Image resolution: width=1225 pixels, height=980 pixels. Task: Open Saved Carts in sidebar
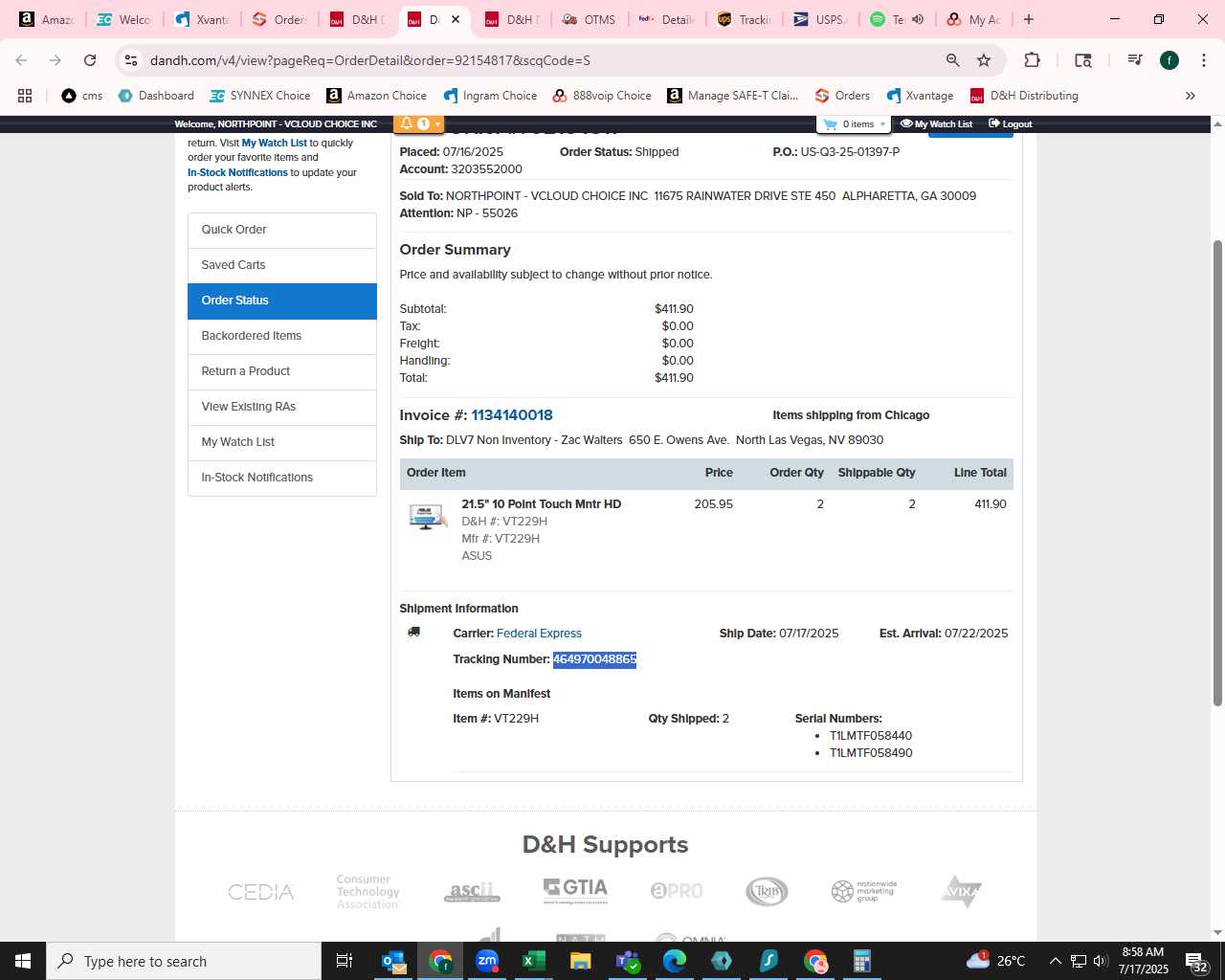click(x=282, y=265)
